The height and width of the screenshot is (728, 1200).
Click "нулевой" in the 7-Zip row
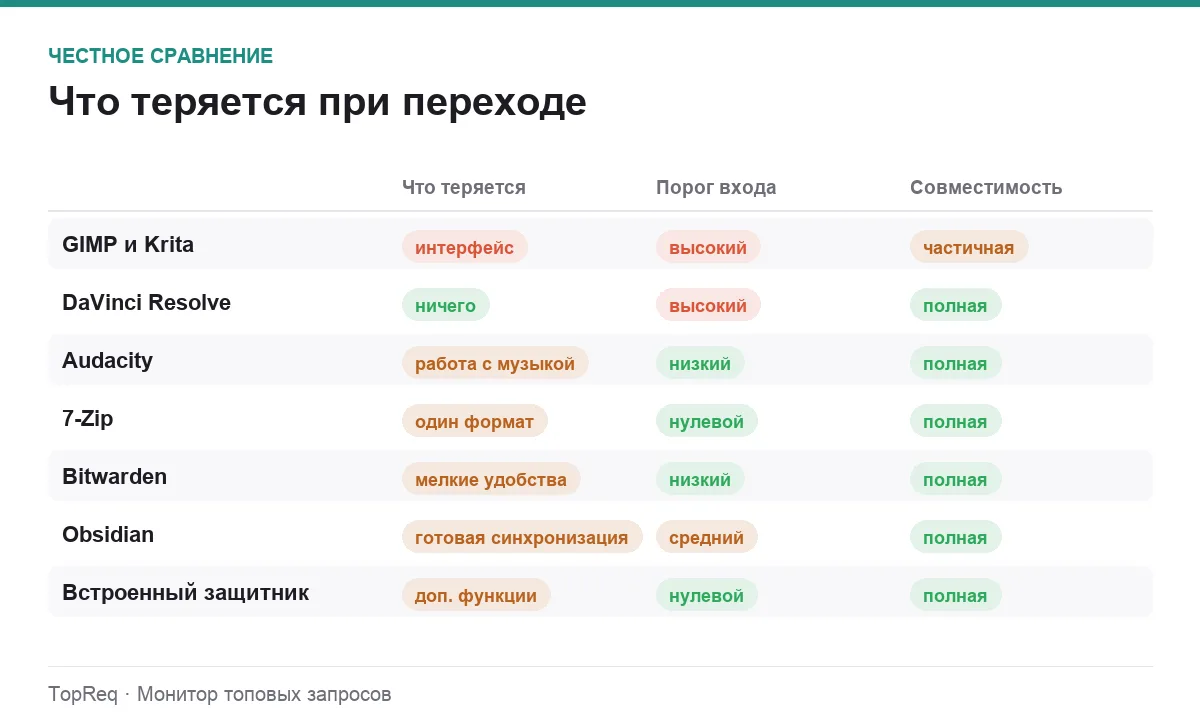[x=707, y=421]
